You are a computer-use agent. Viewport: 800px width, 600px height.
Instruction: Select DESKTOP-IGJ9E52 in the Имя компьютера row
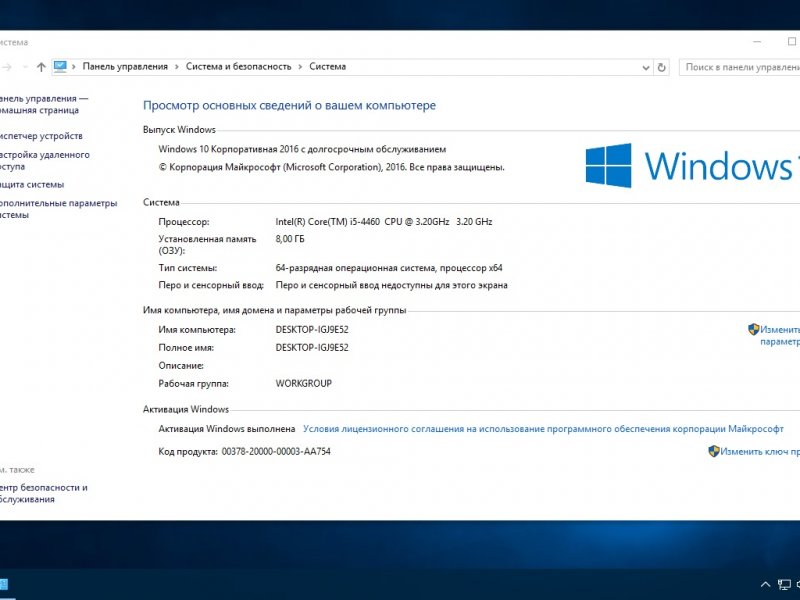(x=312, y=330)
